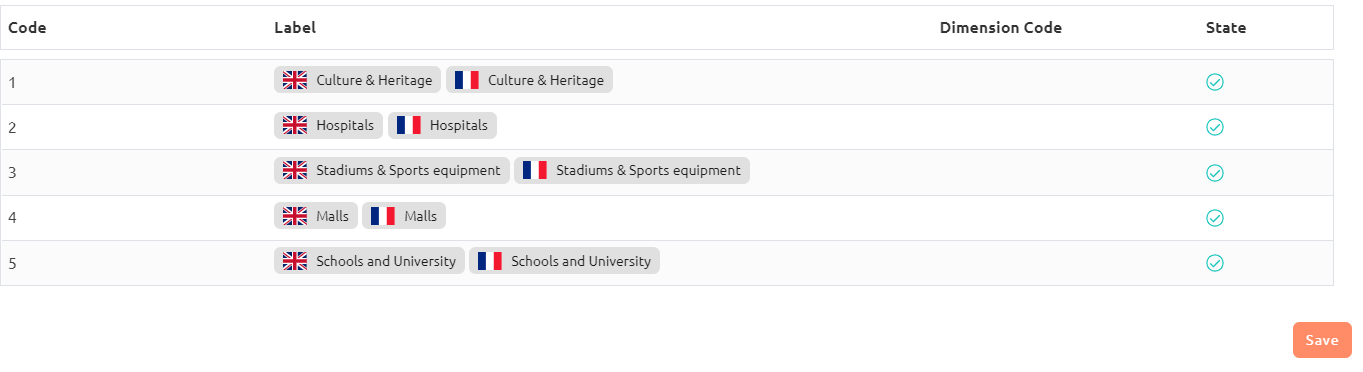1363x372 pixels.
Task: Click French flag on Malls label
Action: pos(383,216)
